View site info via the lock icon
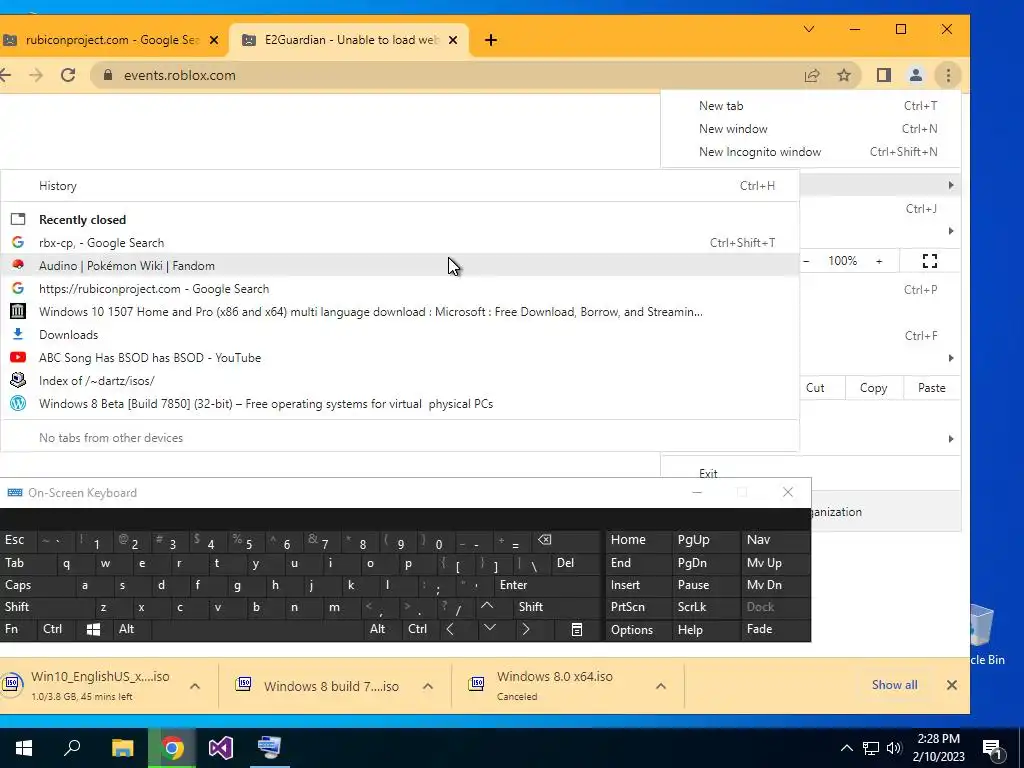The image size is (1024, 768). coord(108,75)
